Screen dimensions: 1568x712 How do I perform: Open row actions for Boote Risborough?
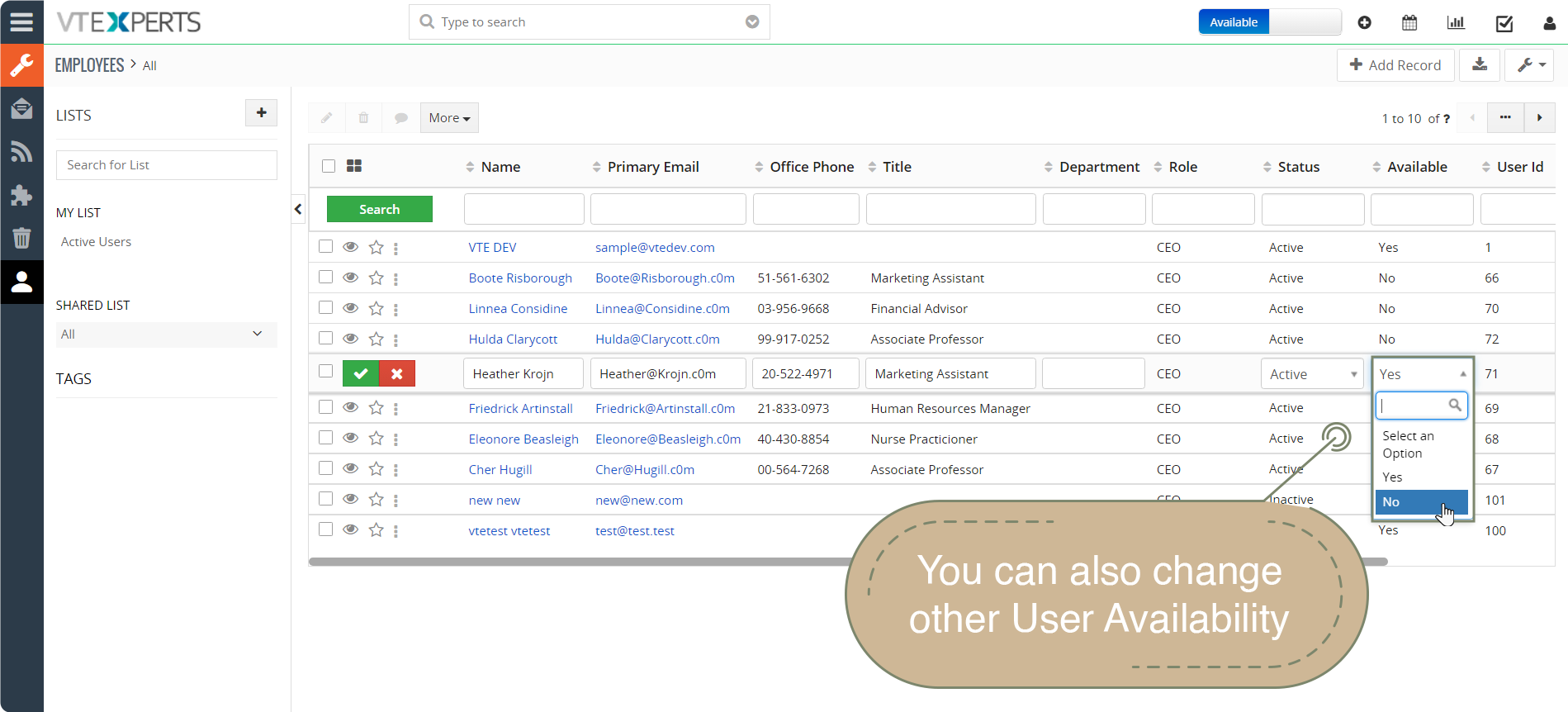pos(396,279)
